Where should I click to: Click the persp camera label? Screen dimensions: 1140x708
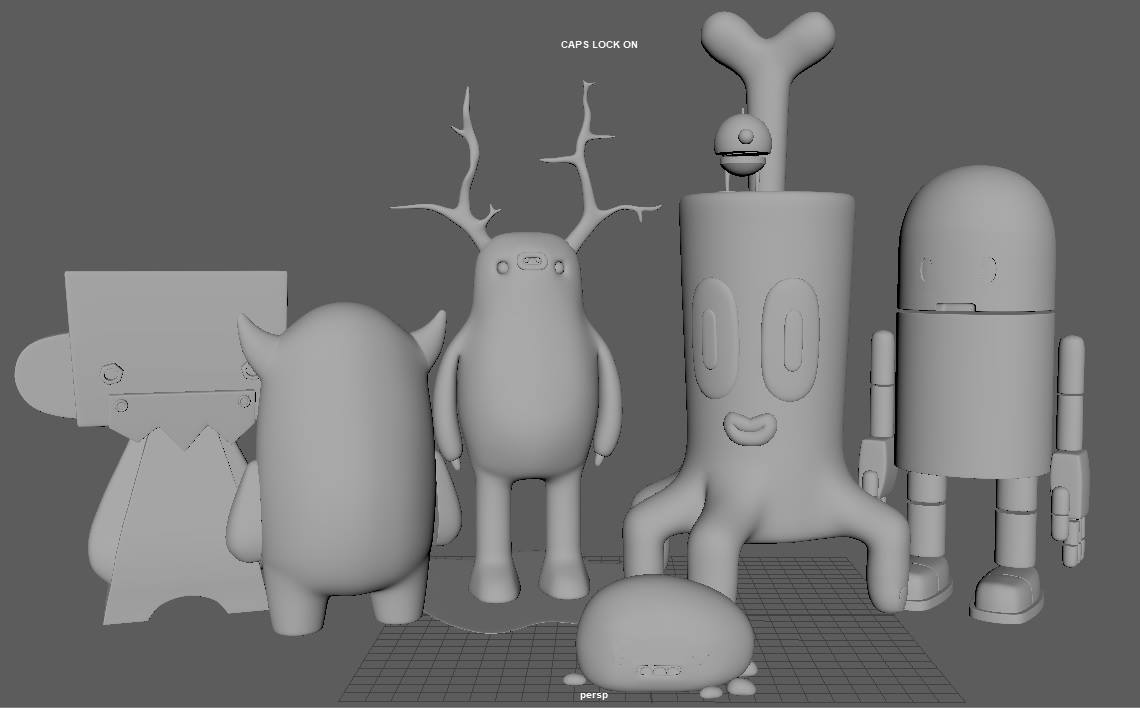[x=593, y=695]
